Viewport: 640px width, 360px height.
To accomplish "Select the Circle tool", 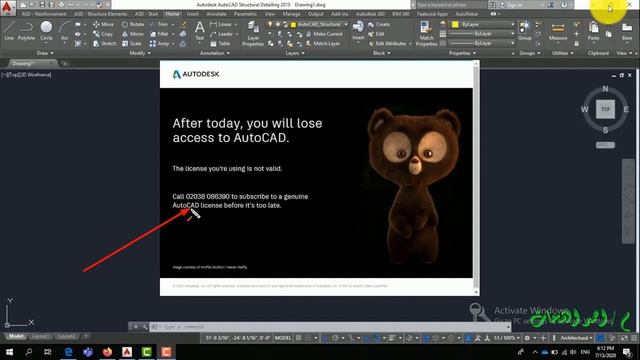I will [x=46, y=31].
